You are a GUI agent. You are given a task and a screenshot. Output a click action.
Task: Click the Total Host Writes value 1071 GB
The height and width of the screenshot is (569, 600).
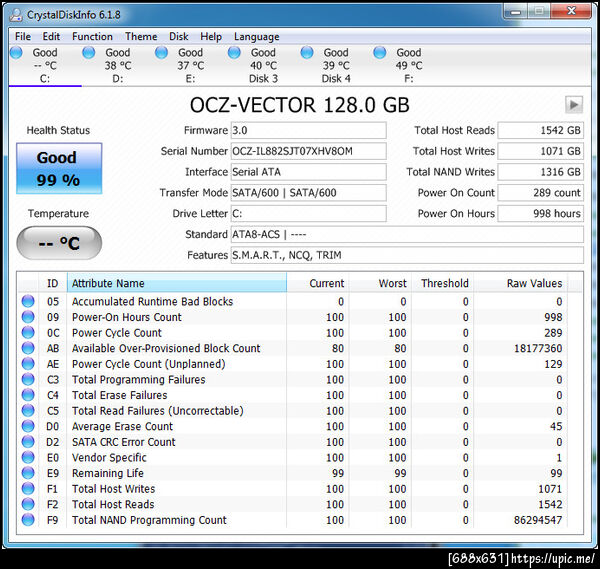click(x=540, y=151)
